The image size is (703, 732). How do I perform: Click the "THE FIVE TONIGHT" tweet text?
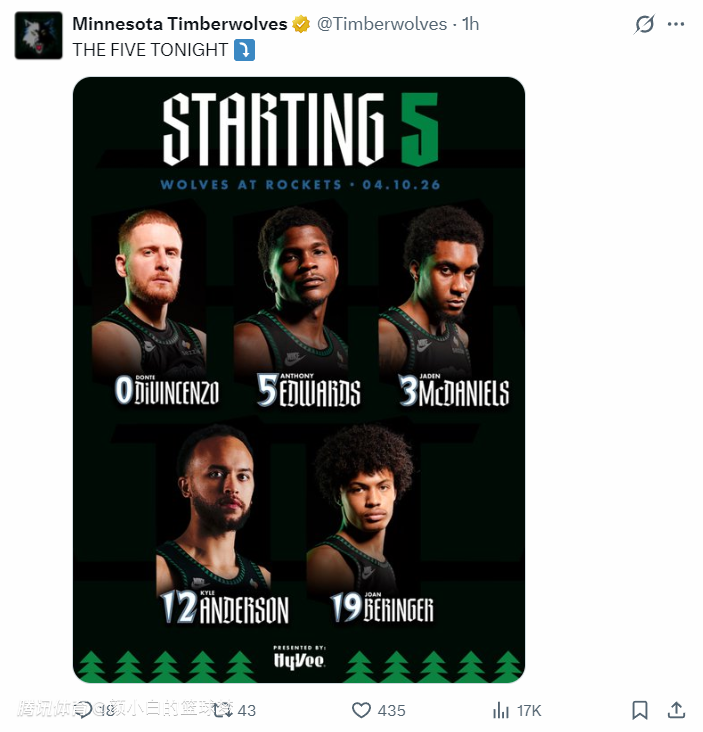coord(150,49)
